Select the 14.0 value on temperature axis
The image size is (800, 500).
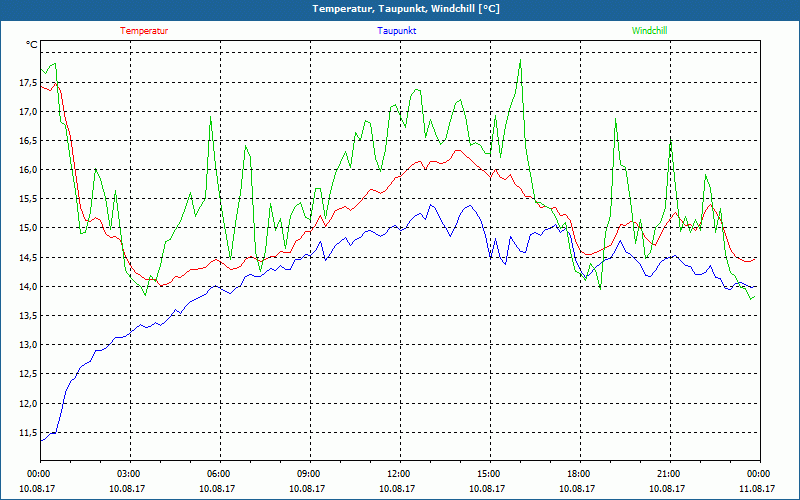pos(28,287)
